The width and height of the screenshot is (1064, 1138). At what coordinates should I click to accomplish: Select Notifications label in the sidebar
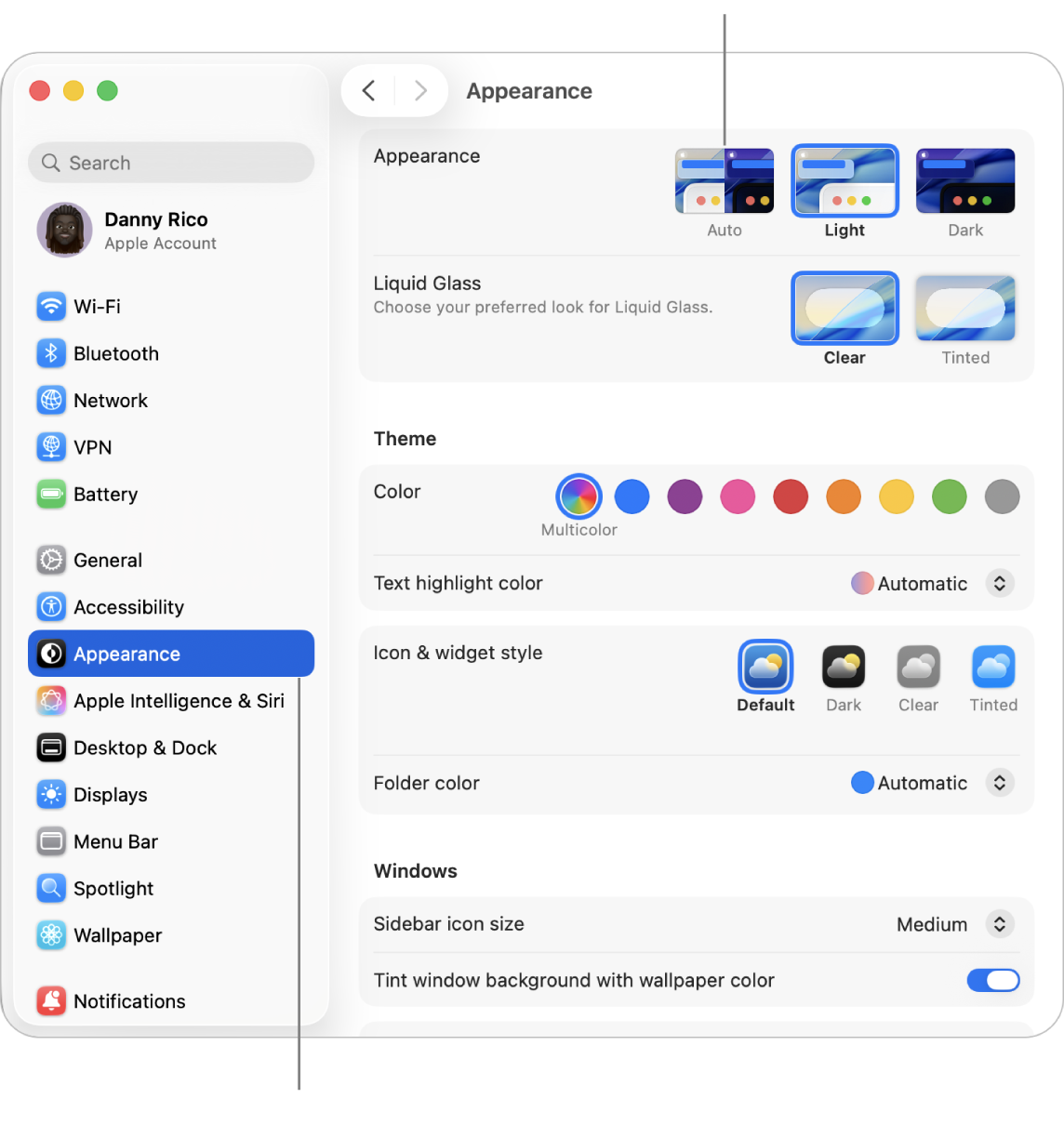point(129,1001)
